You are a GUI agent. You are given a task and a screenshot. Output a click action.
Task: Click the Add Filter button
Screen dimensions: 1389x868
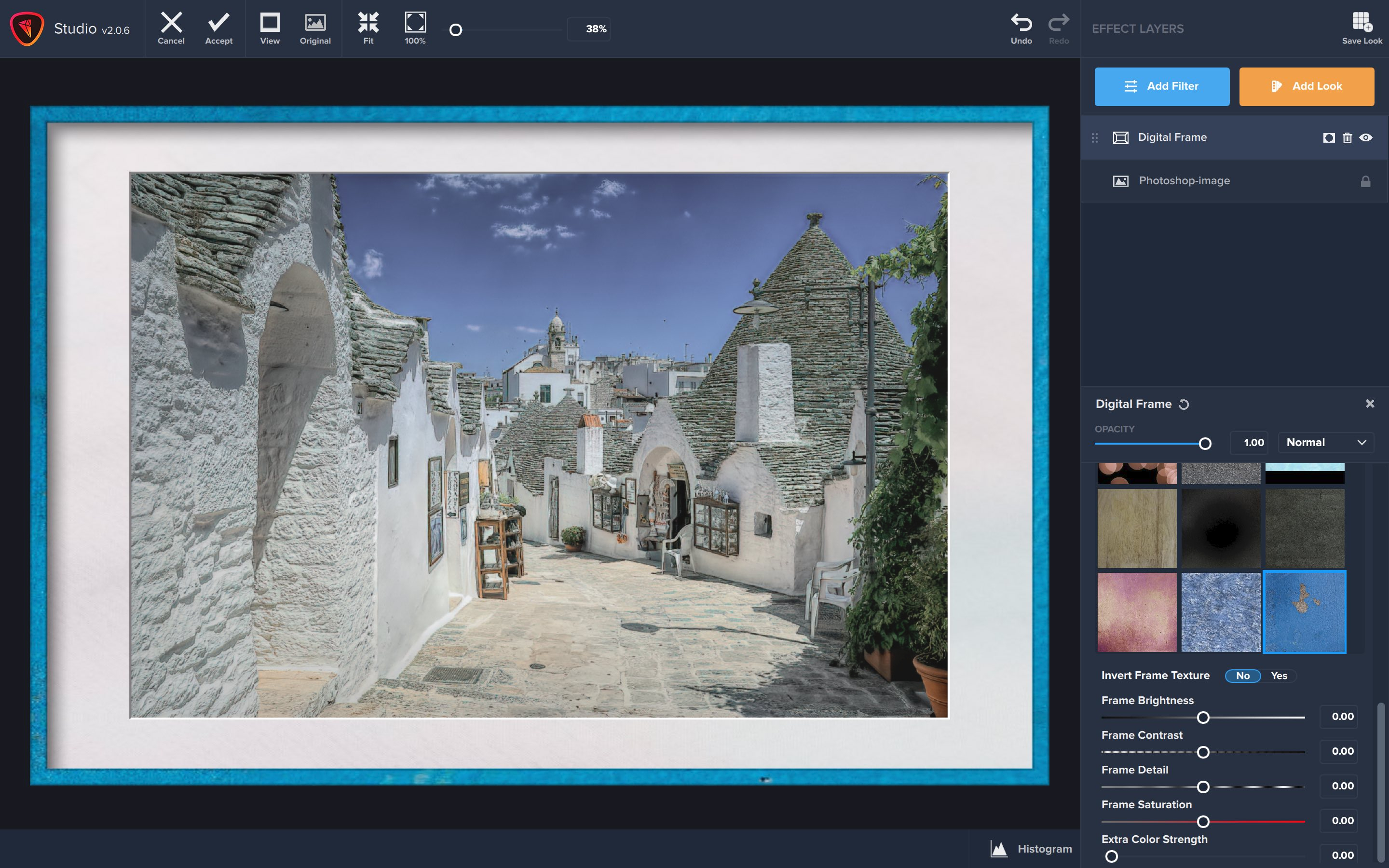pyautogui.click(x=1162, y=86)
